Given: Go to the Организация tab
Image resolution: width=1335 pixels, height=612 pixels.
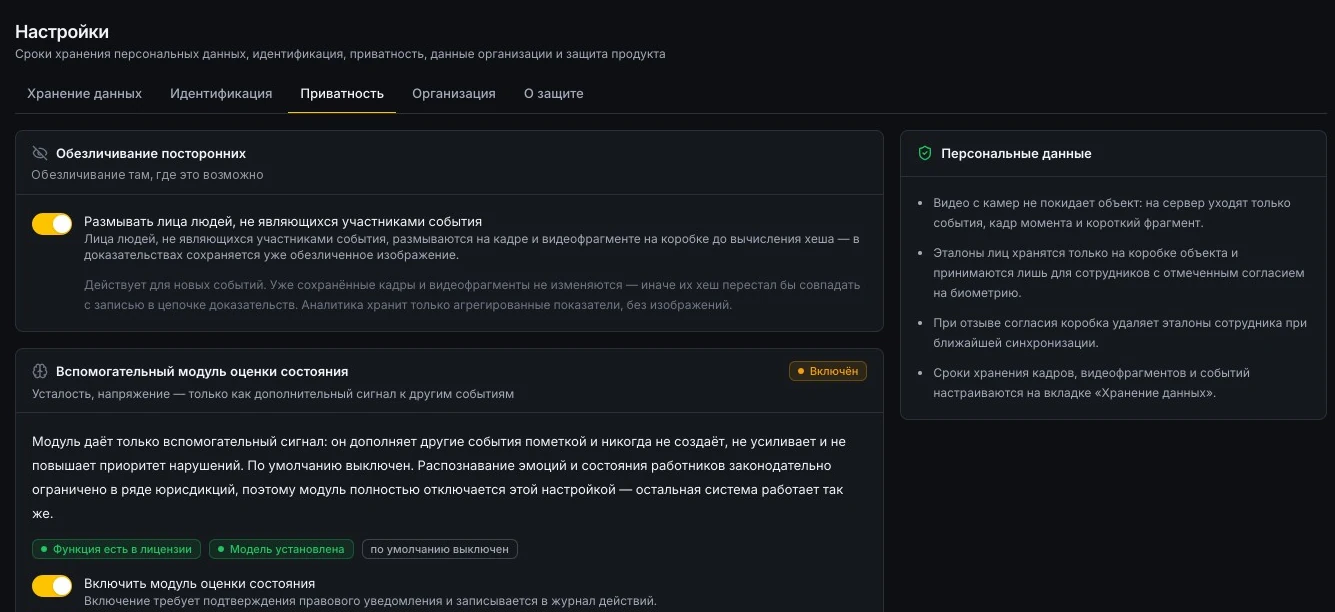Looking at the screenshot, I should pos(454,93).
